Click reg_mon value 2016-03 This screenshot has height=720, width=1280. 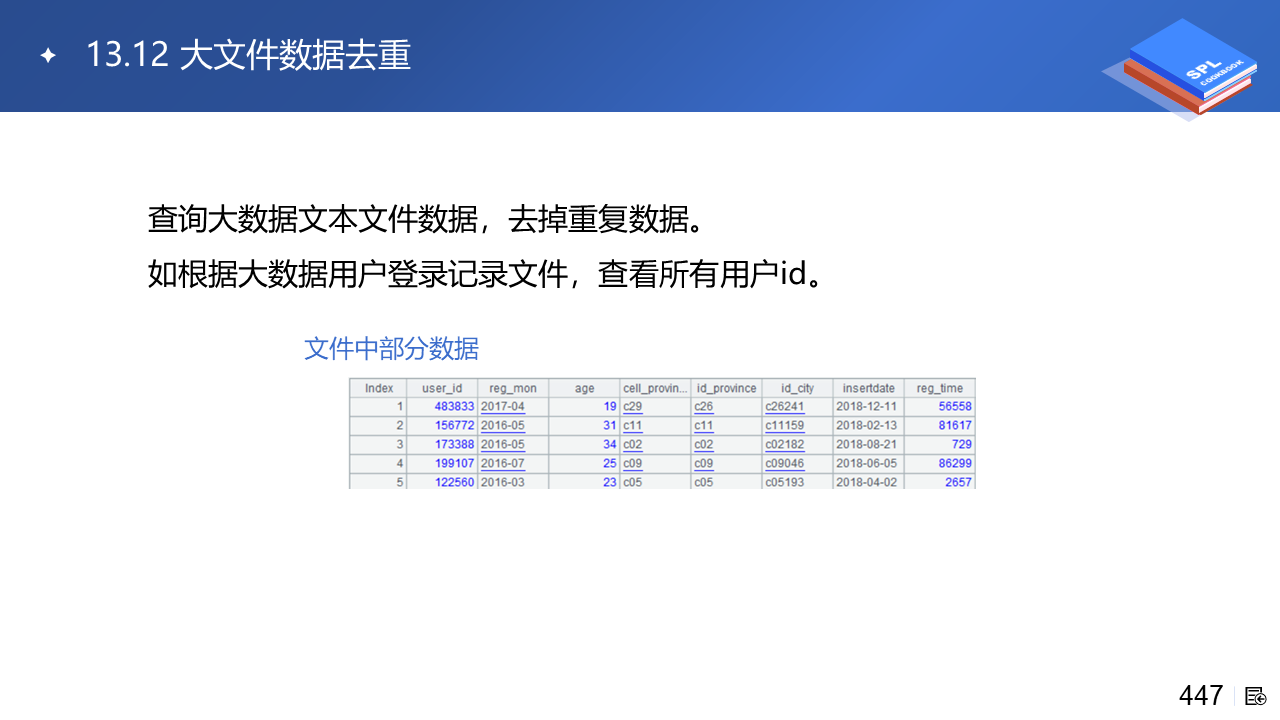click(x=502, y=482)
